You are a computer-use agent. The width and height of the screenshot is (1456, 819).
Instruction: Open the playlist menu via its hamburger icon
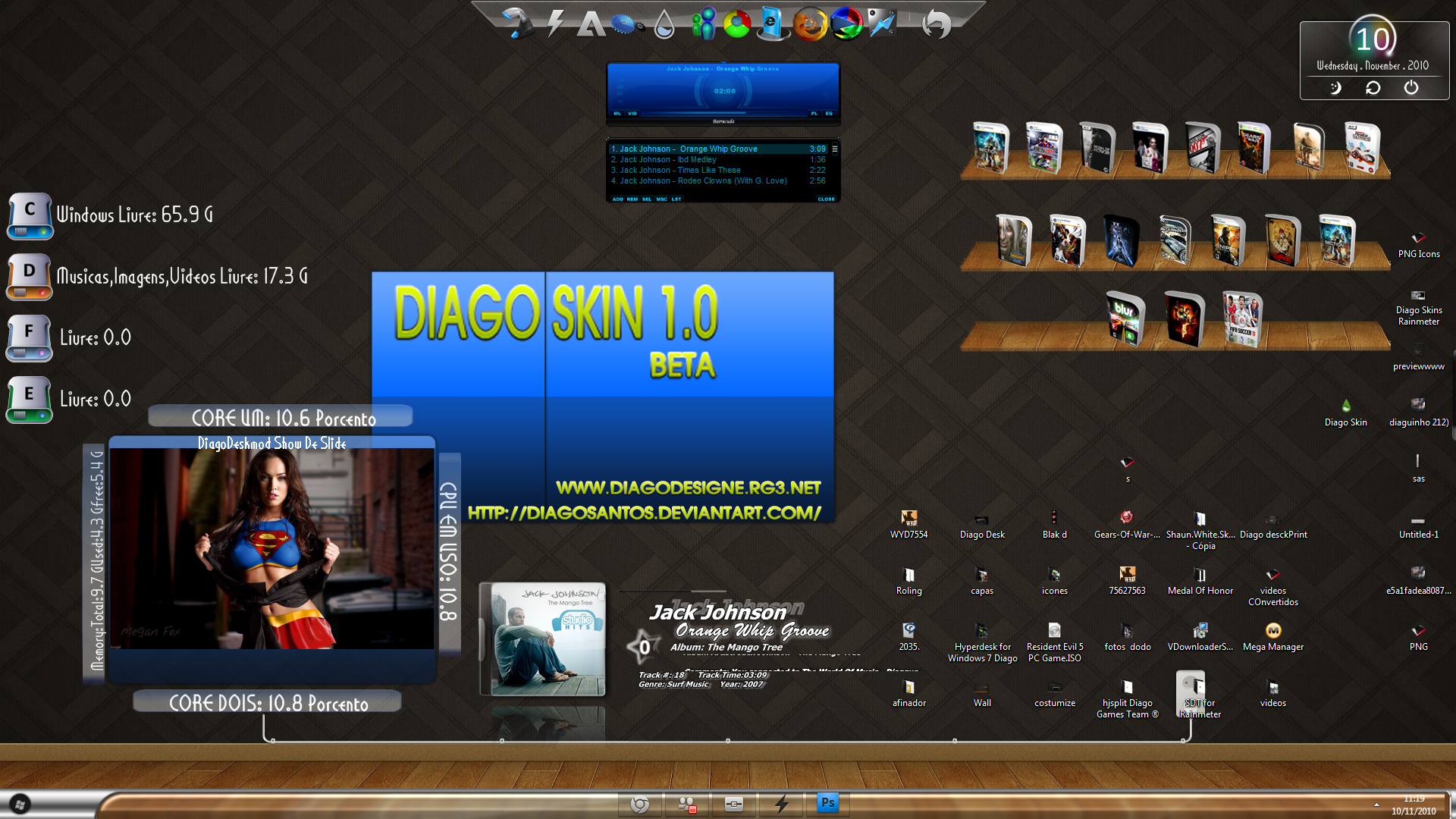835,149
